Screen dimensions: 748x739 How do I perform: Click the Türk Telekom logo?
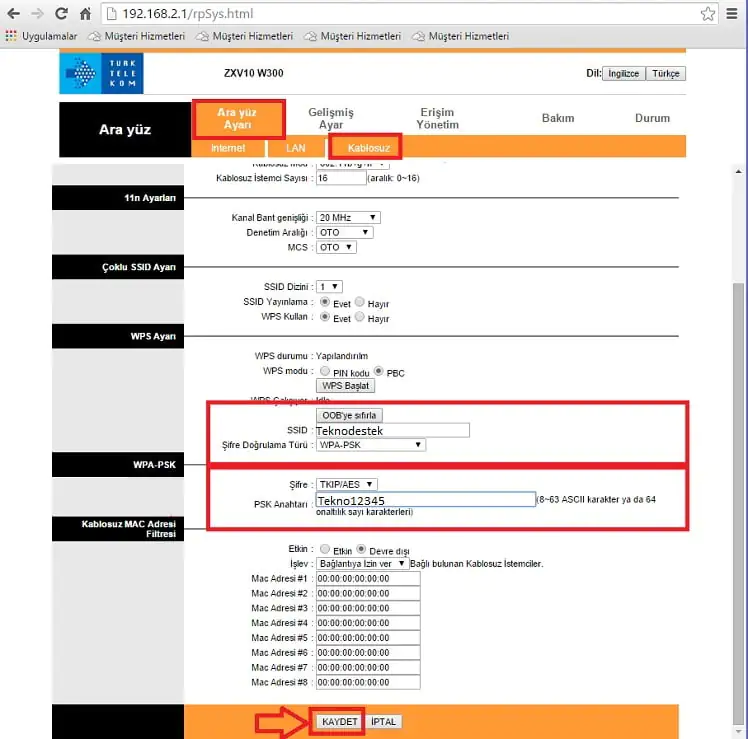click(101, 73)
